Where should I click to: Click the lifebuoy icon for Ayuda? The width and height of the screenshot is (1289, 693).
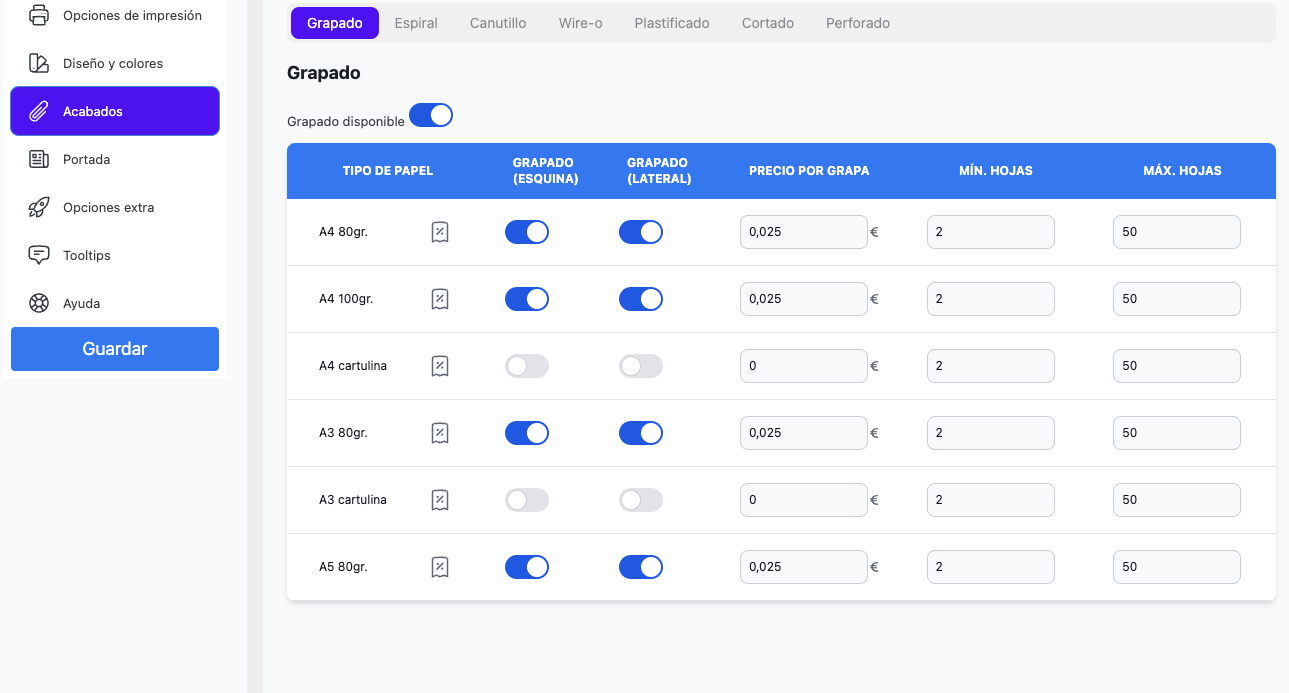click(39, 303)
